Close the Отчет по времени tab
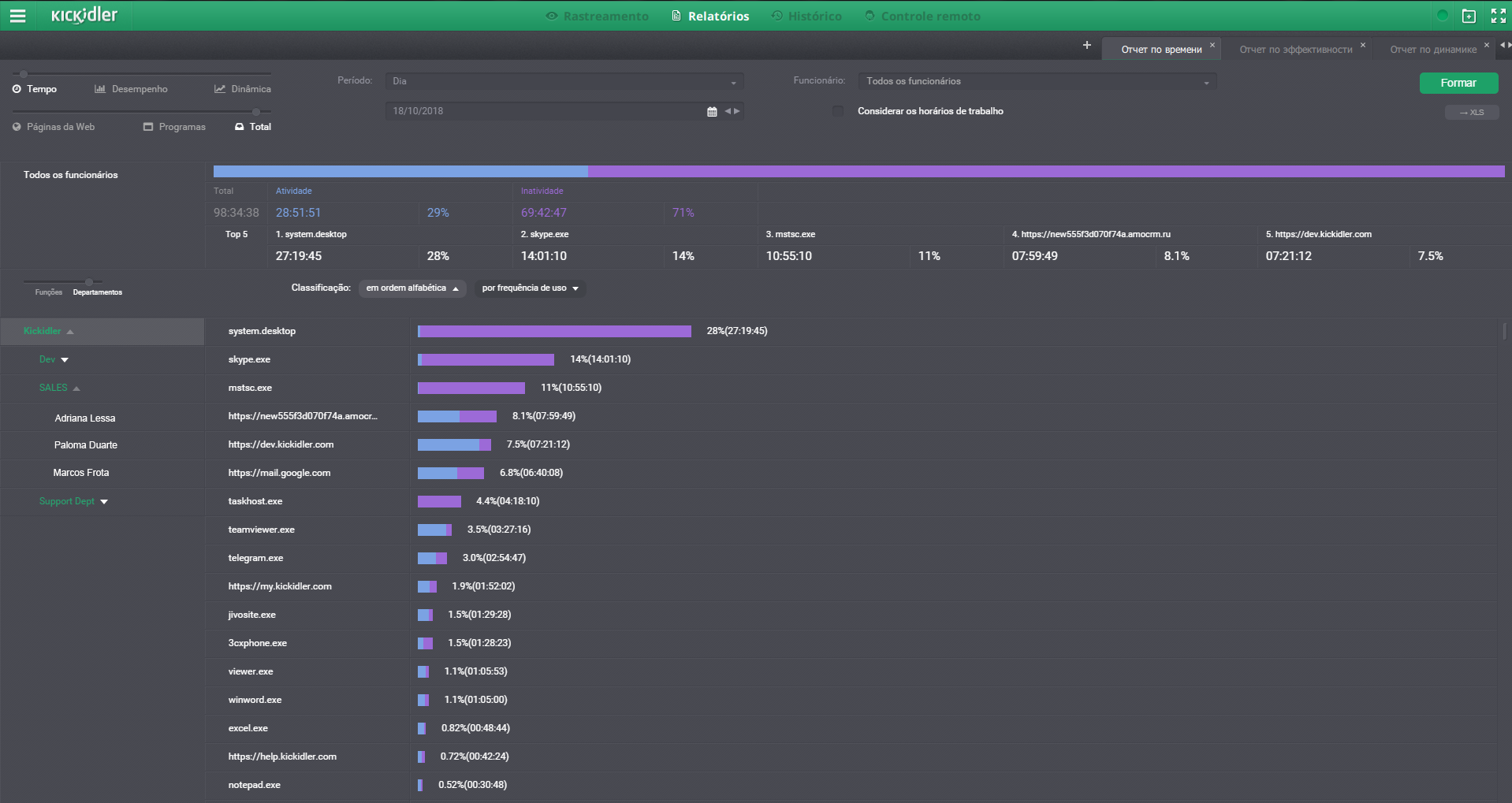This screenshot has height=803, width=1512. coord(1212,45)
